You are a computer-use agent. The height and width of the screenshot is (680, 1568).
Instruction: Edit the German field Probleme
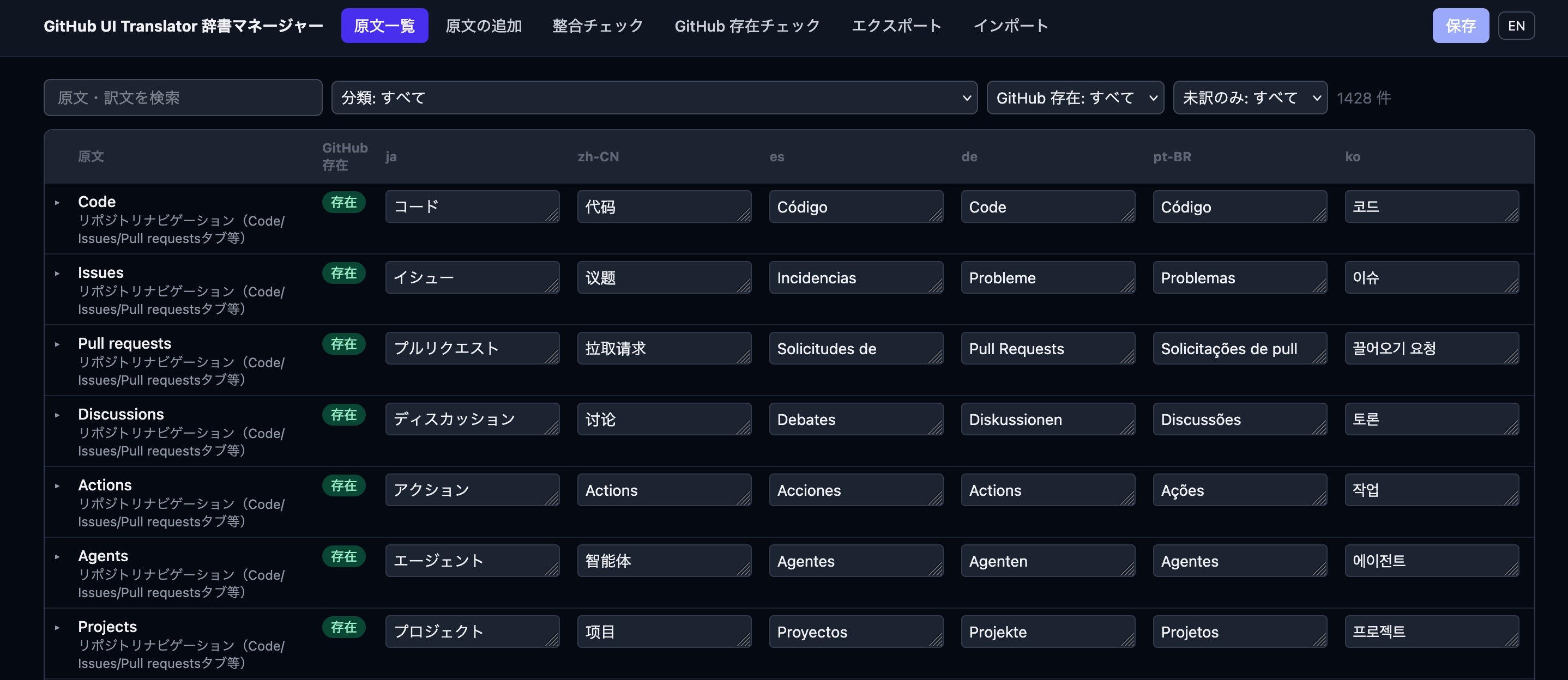click(x=1047, y=277)
